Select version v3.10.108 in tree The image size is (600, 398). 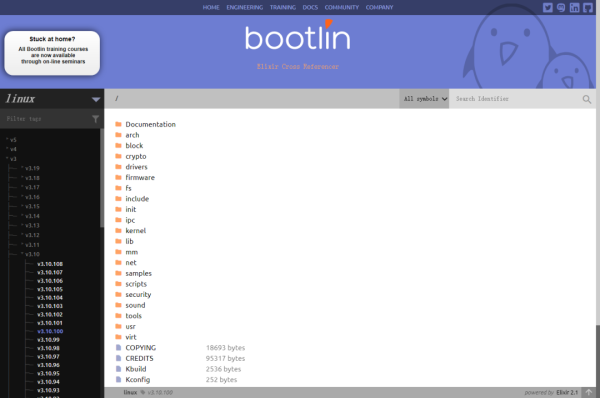(50, 264)
